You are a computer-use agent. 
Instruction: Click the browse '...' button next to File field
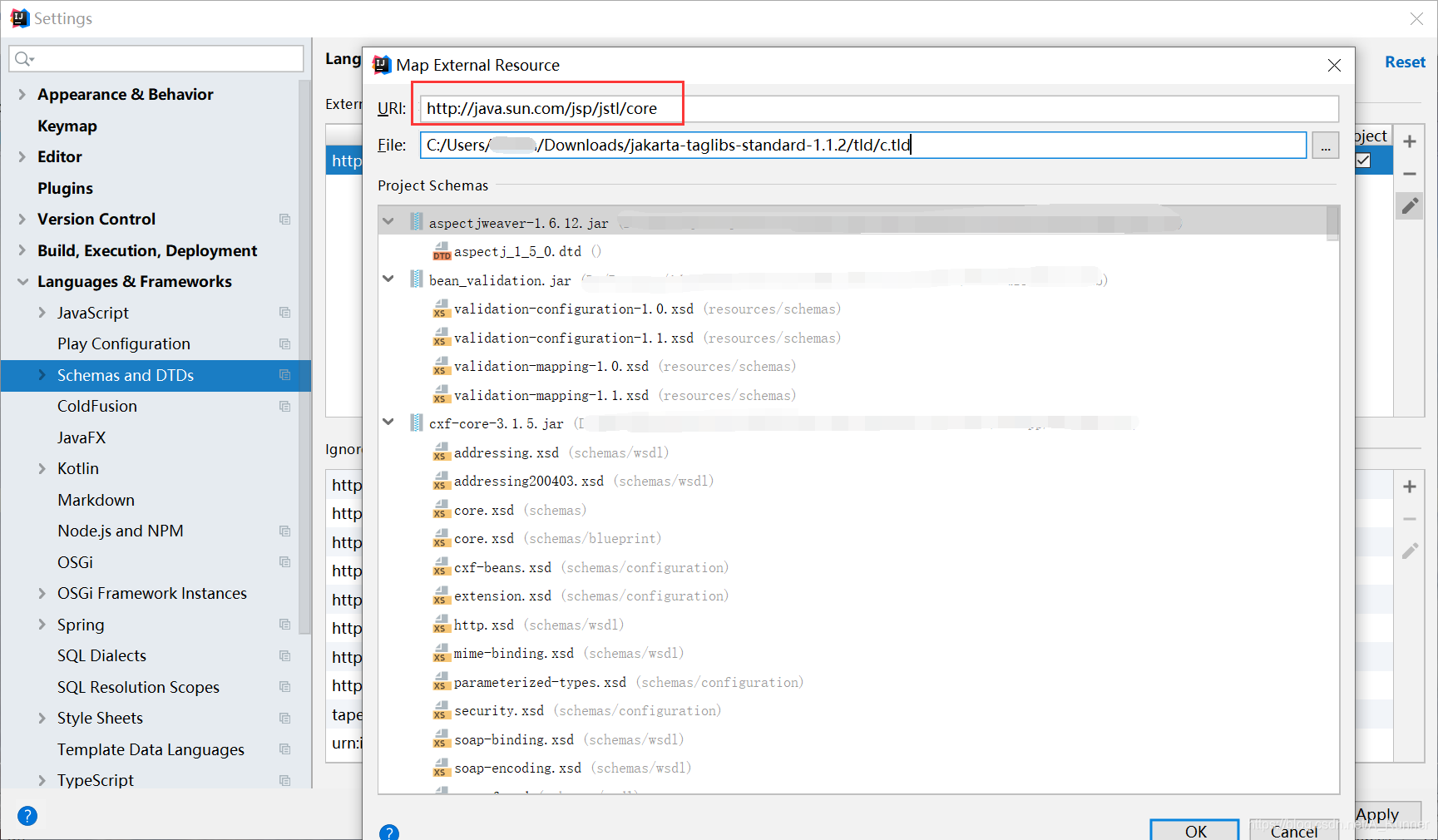tap(1326, 146)
